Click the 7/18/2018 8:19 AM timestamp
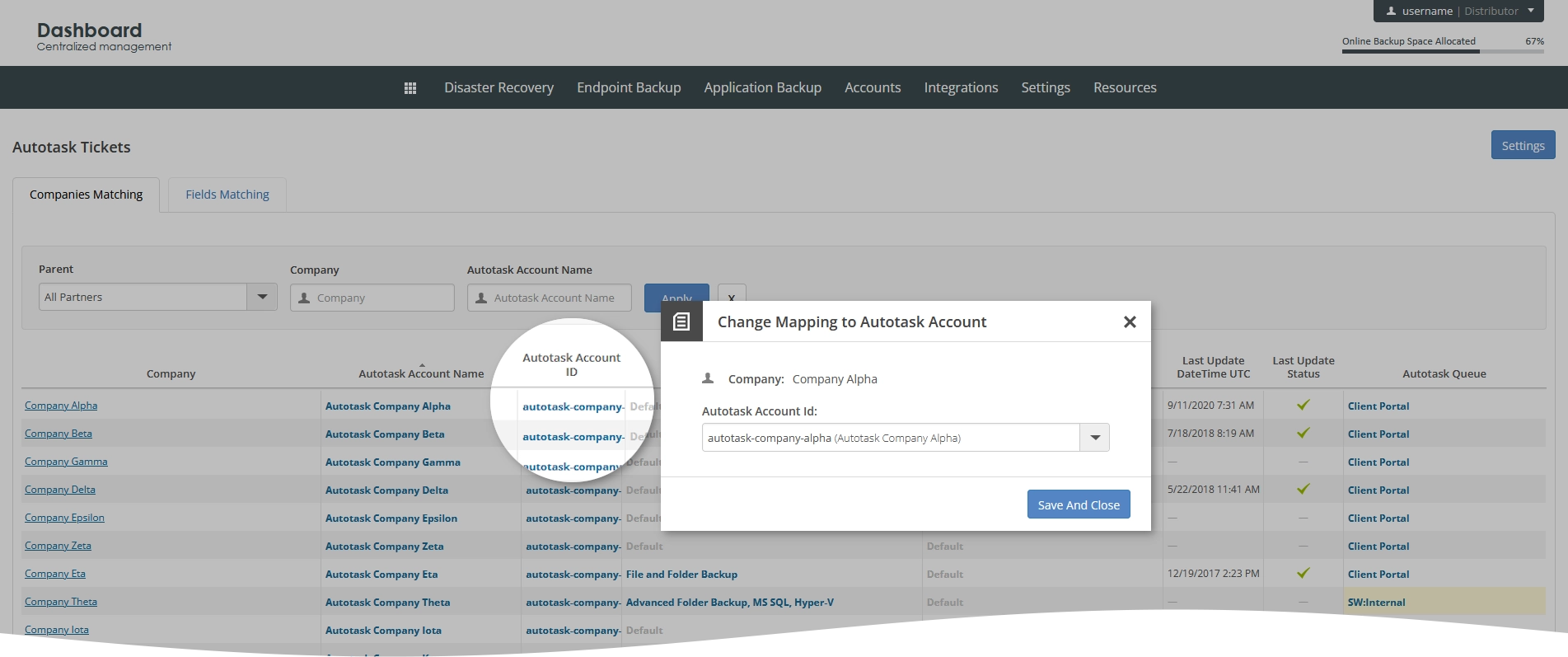Image resolution: width=1568 pixels, height=657 pixels. point(1210,434)
